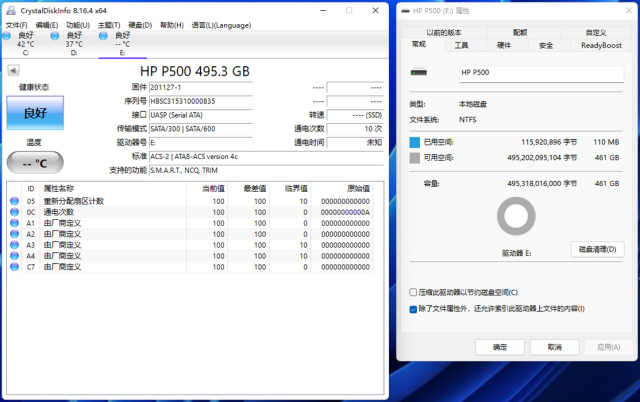
Task: Select drive E: status icon
Action: tap(103, 36)
